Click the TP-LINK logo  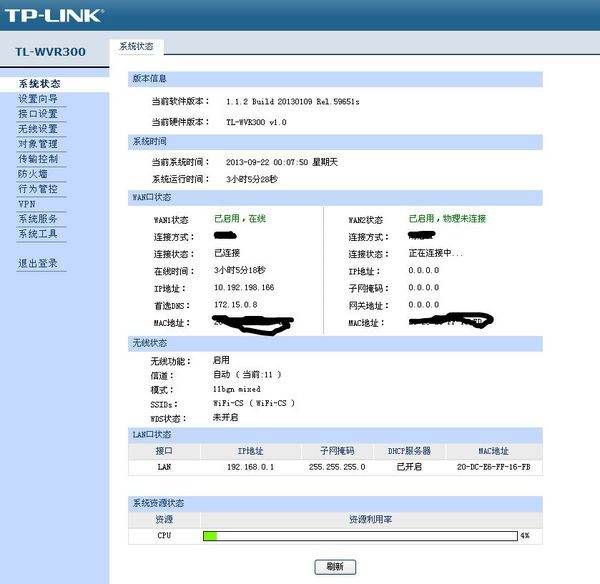click(54, 16)
